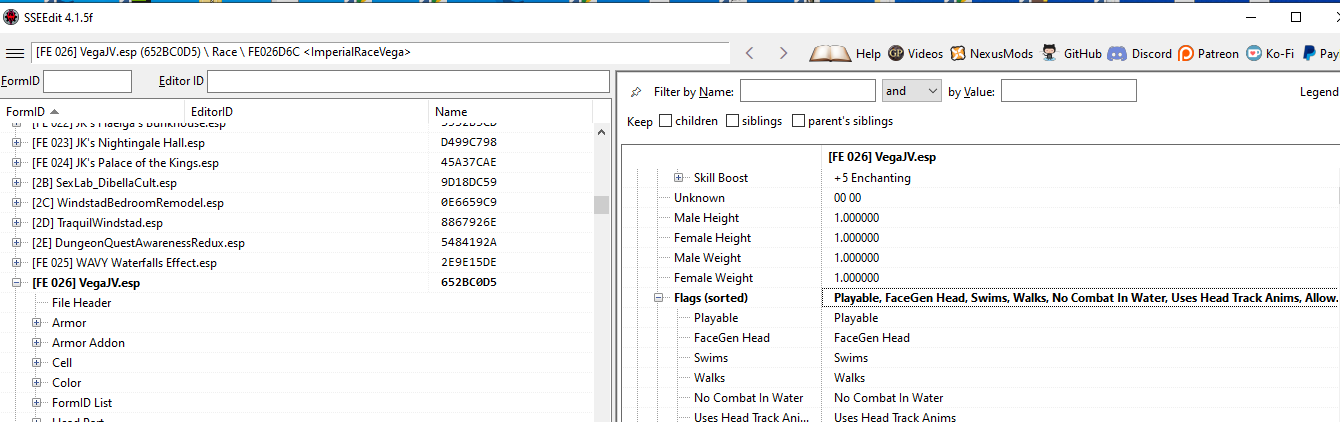Focus the FormID search field
1340x422 pixels.
[87, 81]
